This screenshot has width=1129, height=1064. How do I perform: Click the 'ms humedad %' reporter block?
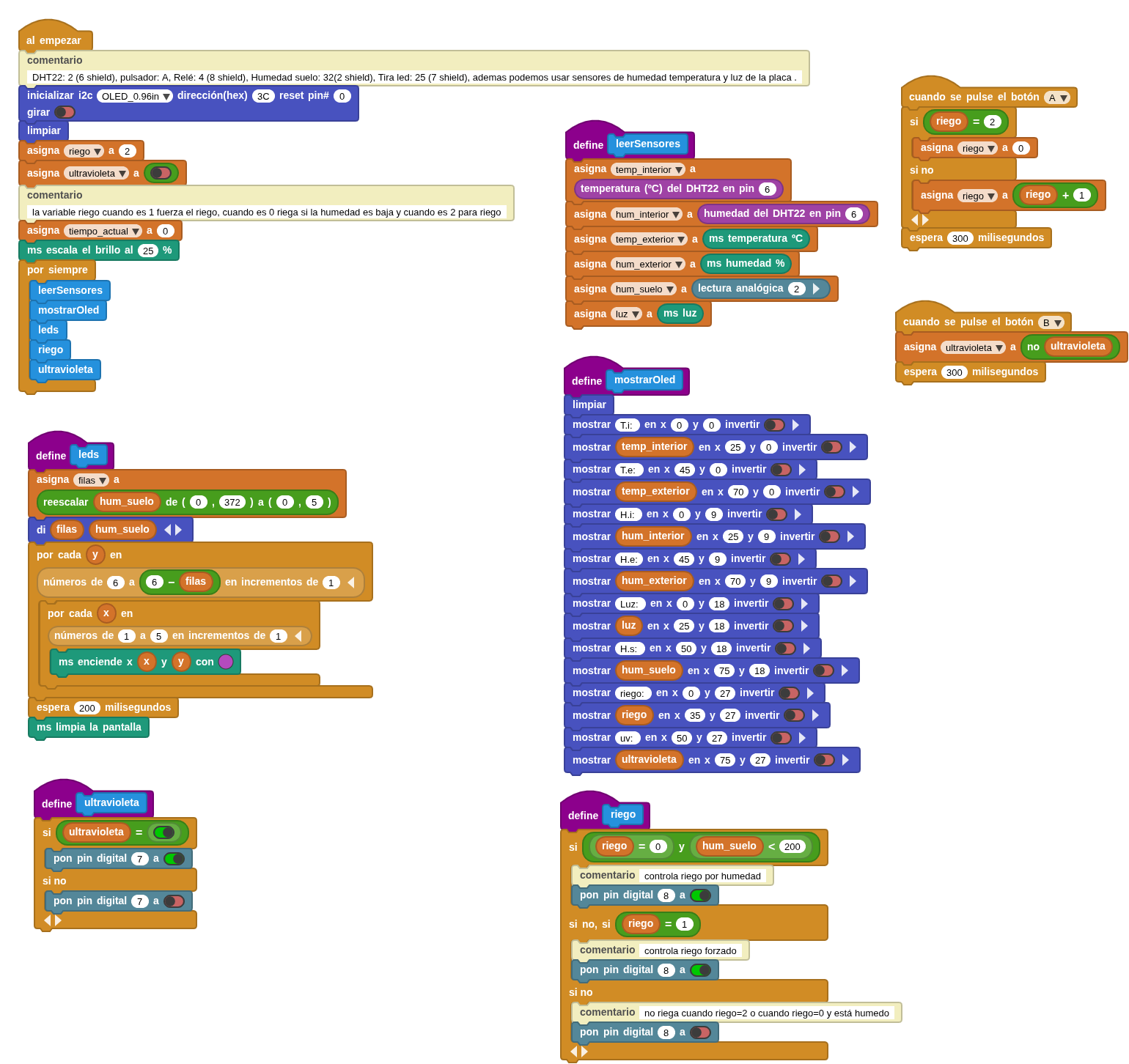click(x=746, y=263)
